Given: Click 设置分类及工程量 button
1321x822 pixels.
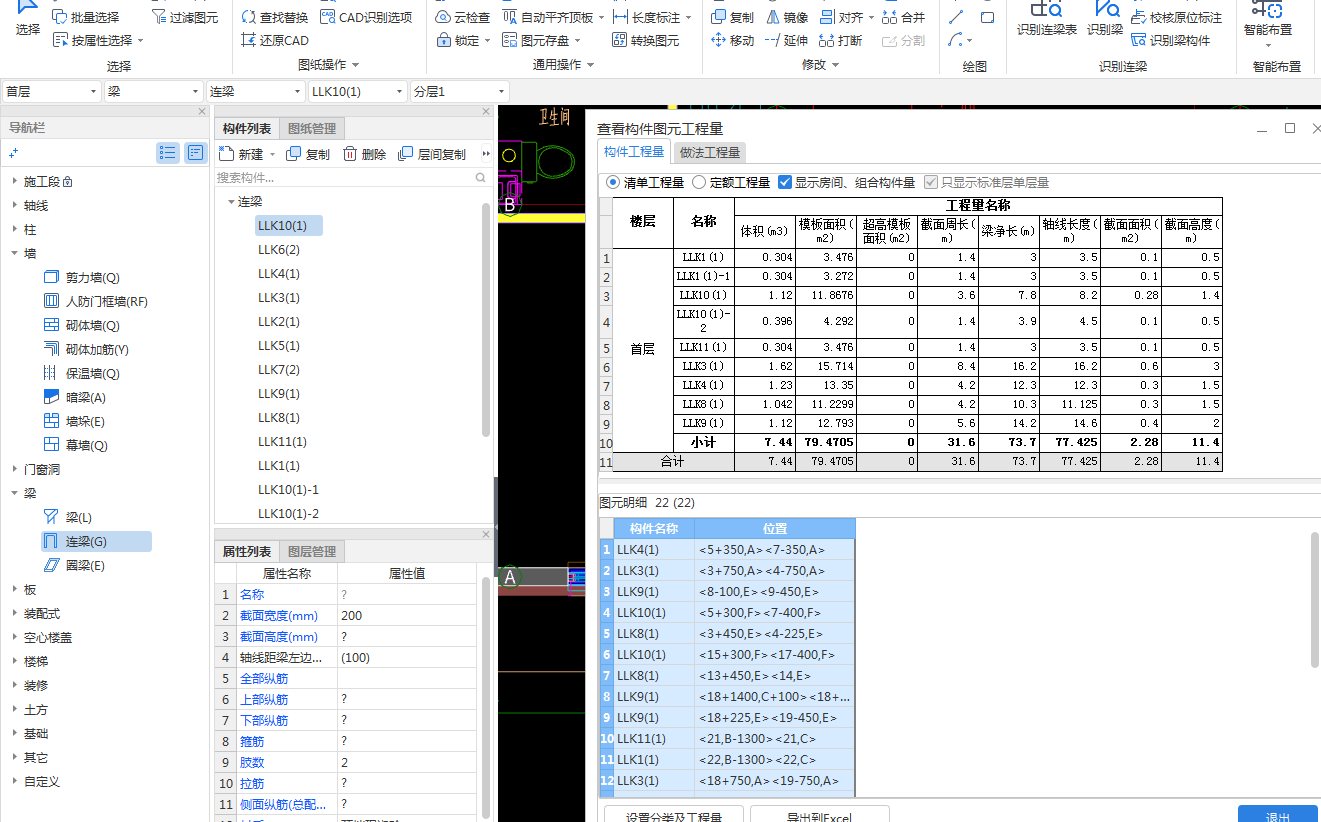Looking at the screenshot, I should (x=674, y=815).
